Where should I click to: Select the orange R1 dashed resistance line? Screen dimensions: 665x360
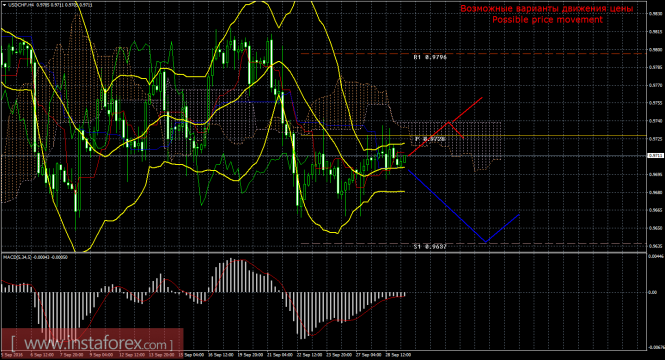(474, 53)
